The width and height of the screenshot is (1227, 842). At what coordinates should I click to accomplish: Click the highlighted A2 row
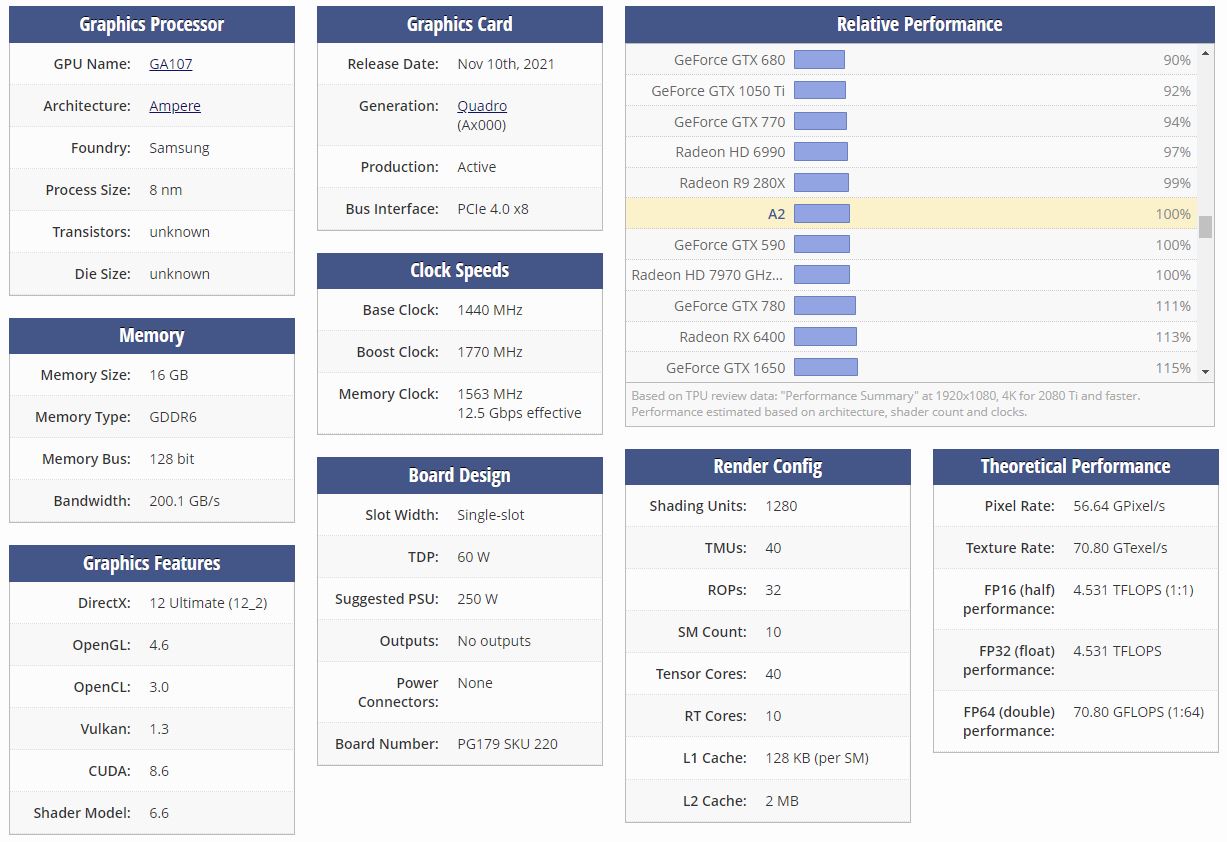pos(776,214)
